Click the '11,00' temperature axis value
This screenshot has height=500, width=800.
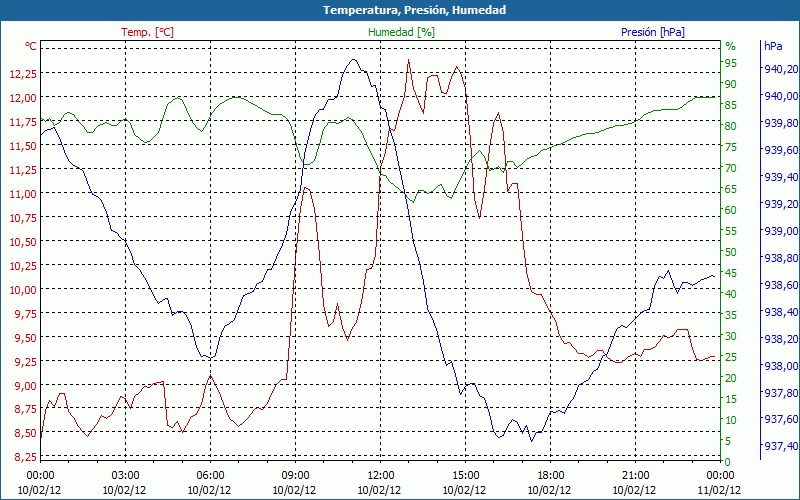pyautogui.click(x=23, y=193)
